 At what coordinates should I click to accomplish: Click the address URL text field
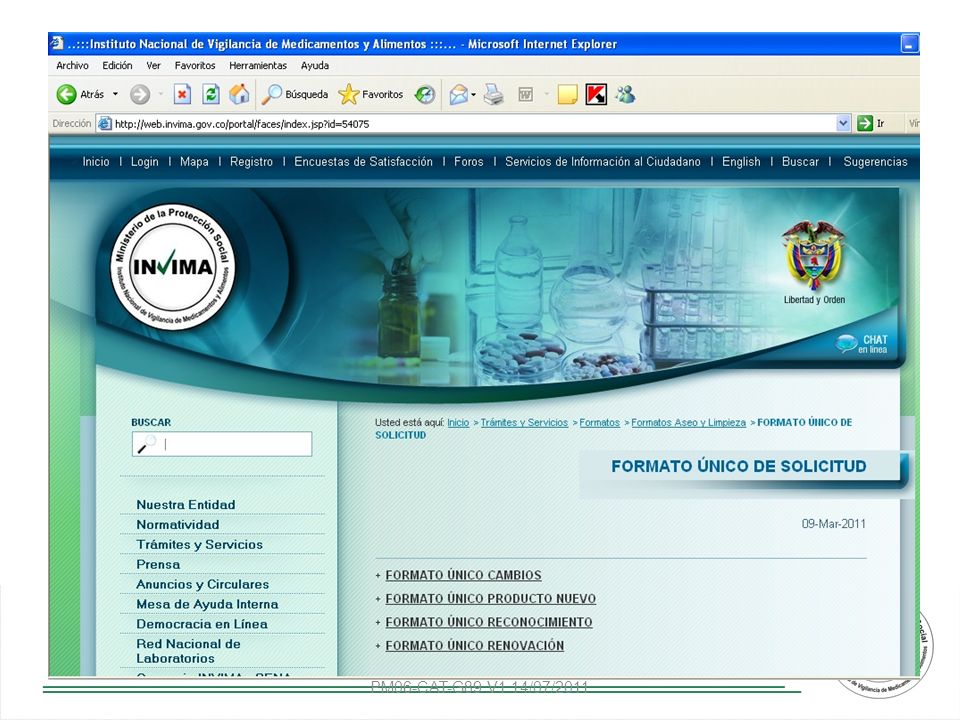coord(471,124)
